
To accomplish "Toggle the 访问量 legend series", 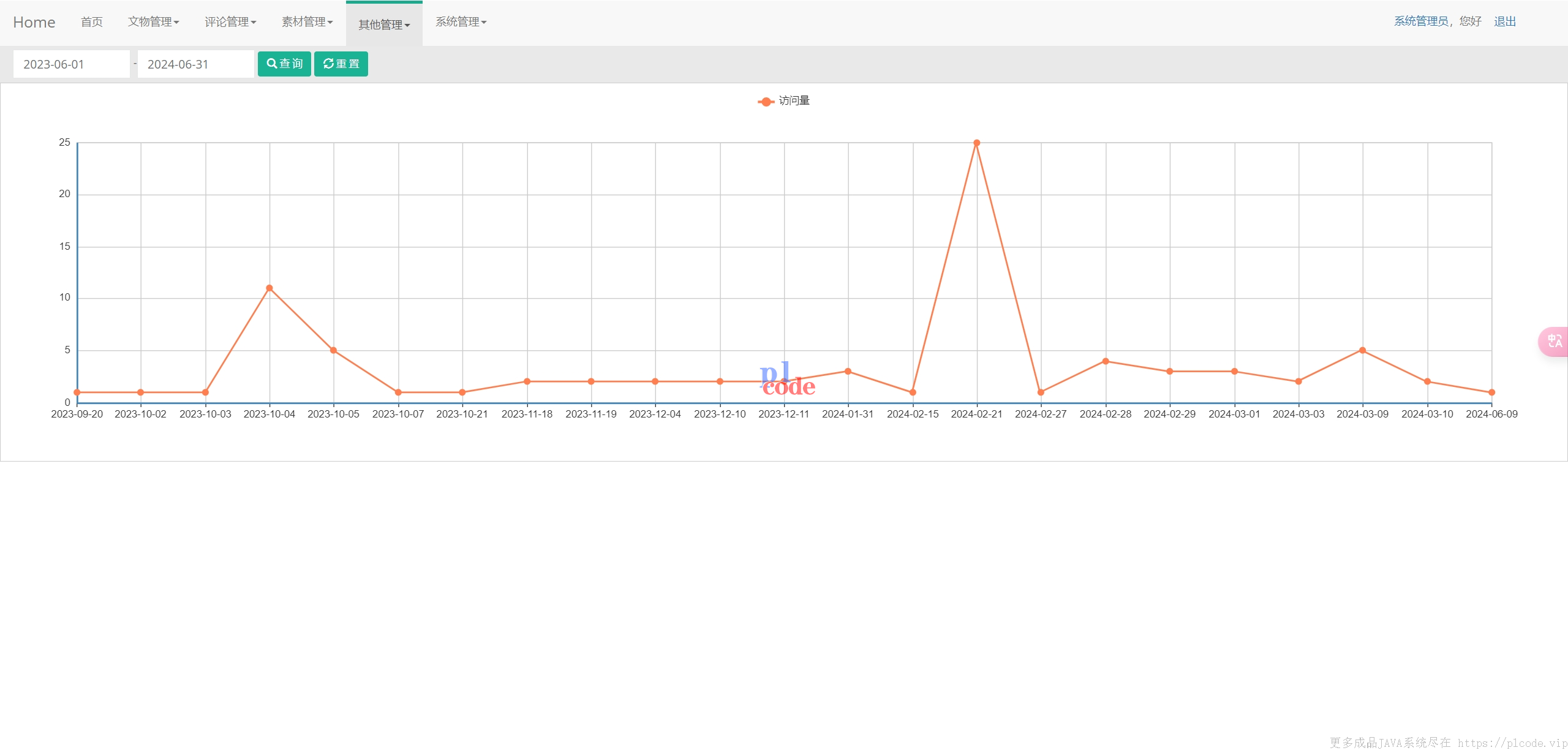I will [783, 101].
